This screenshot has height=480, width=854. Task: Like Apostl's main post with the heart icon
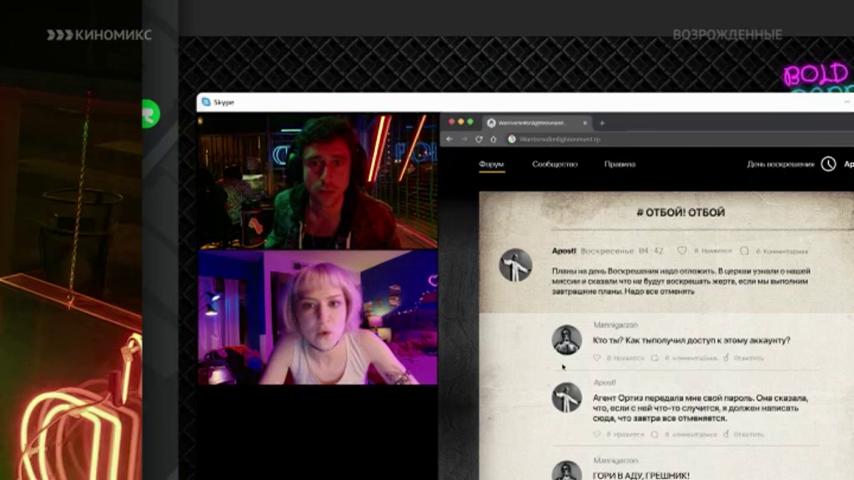coord(682,251)
